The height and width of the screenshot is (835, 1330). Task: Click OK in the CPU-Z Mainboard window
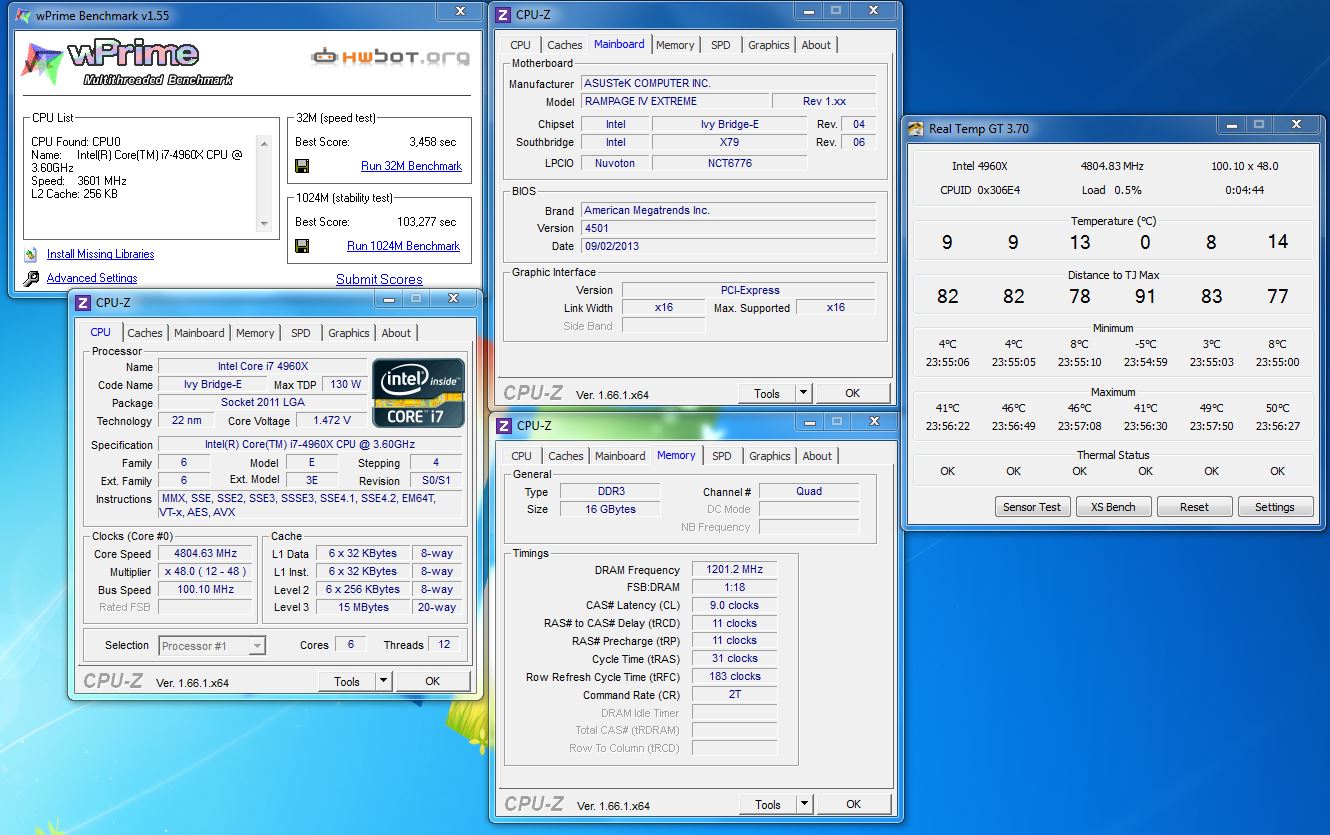(852, 393)
